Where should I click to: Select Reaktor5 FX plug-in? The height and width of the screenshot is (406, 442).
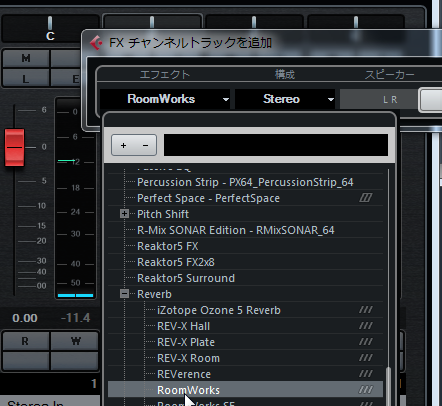pos(168,246)
